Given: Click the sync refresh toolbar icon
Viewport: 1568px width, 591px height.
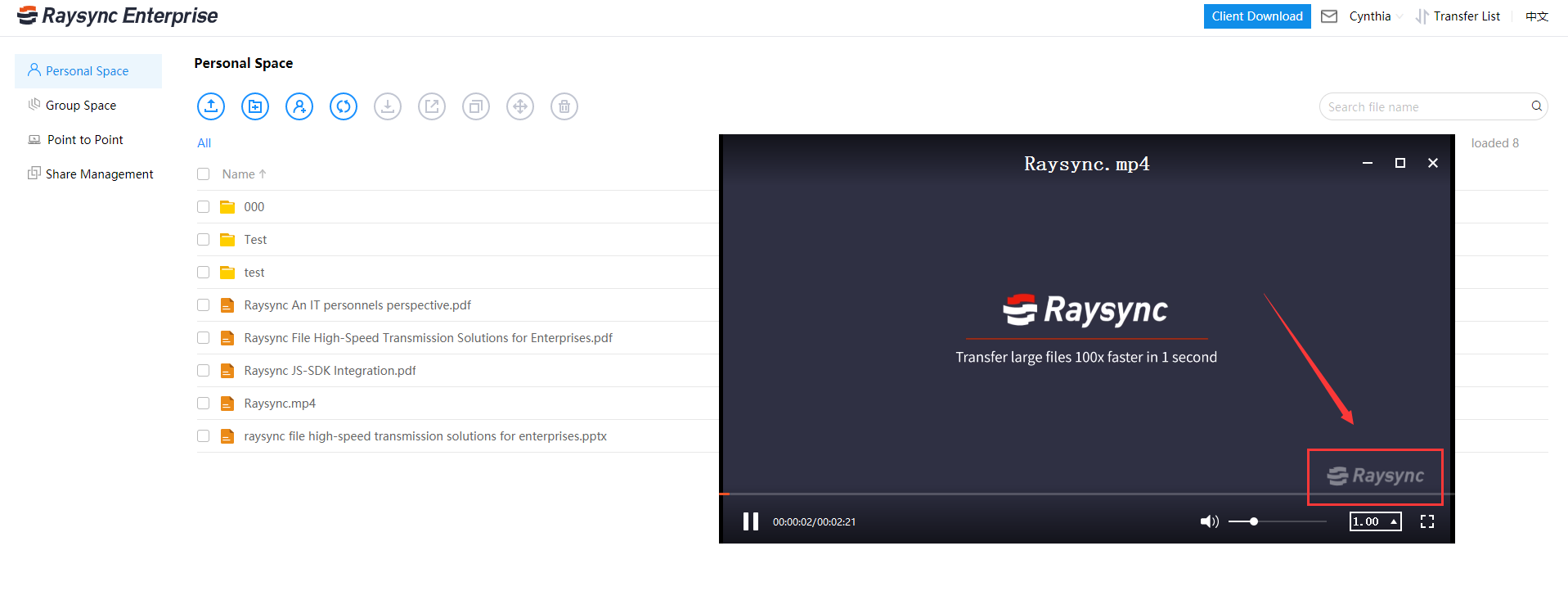Looking at the screenshot, I should tap(344, 106).
